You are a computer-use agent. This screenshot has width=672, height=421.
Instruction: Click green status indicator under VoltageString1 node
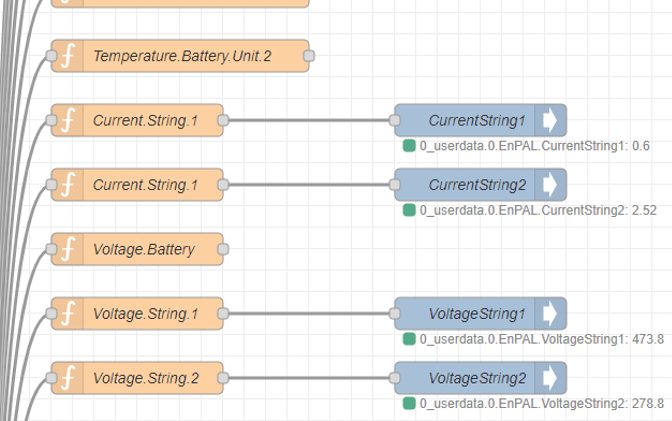point(409,339)
